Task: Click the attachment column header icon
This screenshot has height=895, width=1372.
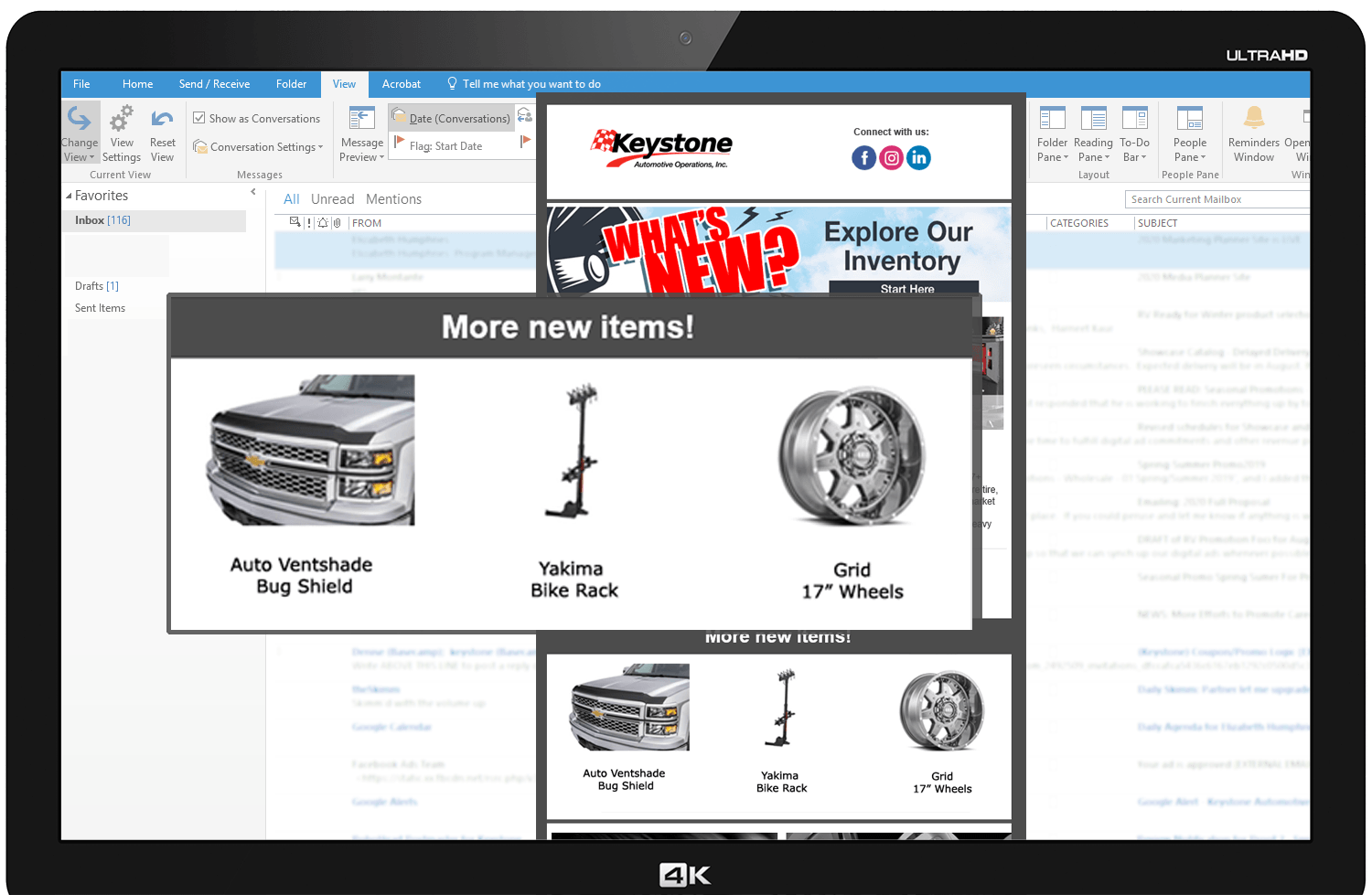Action: click(x=337, y=223)
